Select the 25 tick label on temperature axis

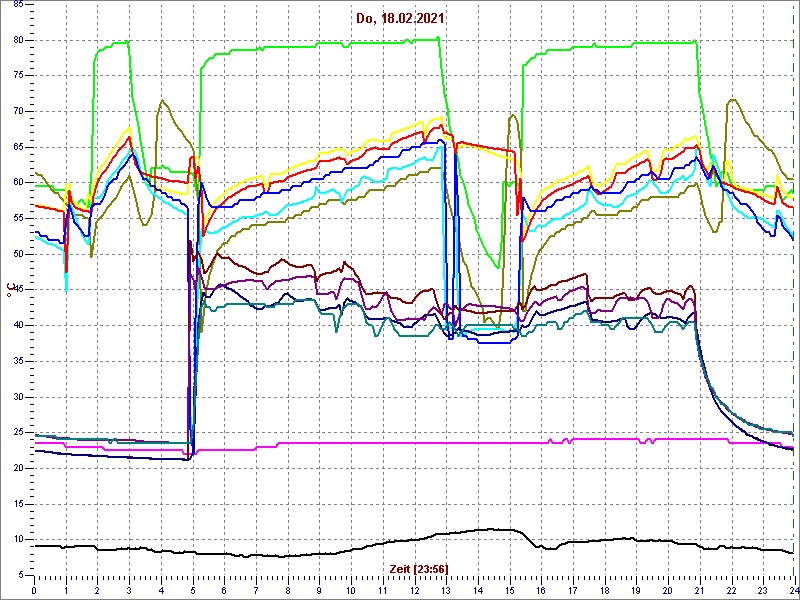[x=16, y=433]
